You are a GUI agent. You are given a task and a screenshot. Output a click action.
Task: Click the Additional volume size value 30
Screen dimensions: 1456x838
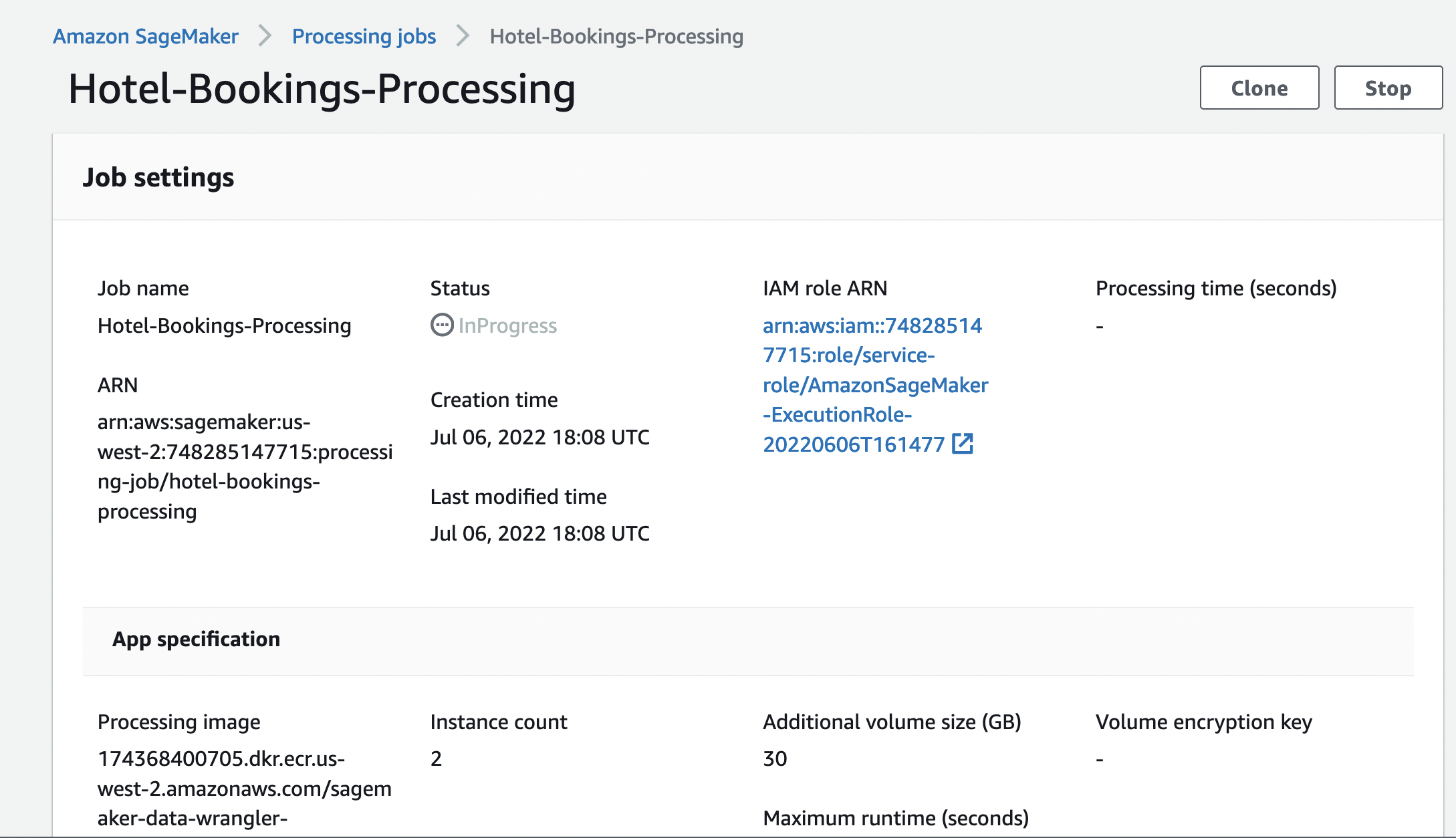coord(775,758)
